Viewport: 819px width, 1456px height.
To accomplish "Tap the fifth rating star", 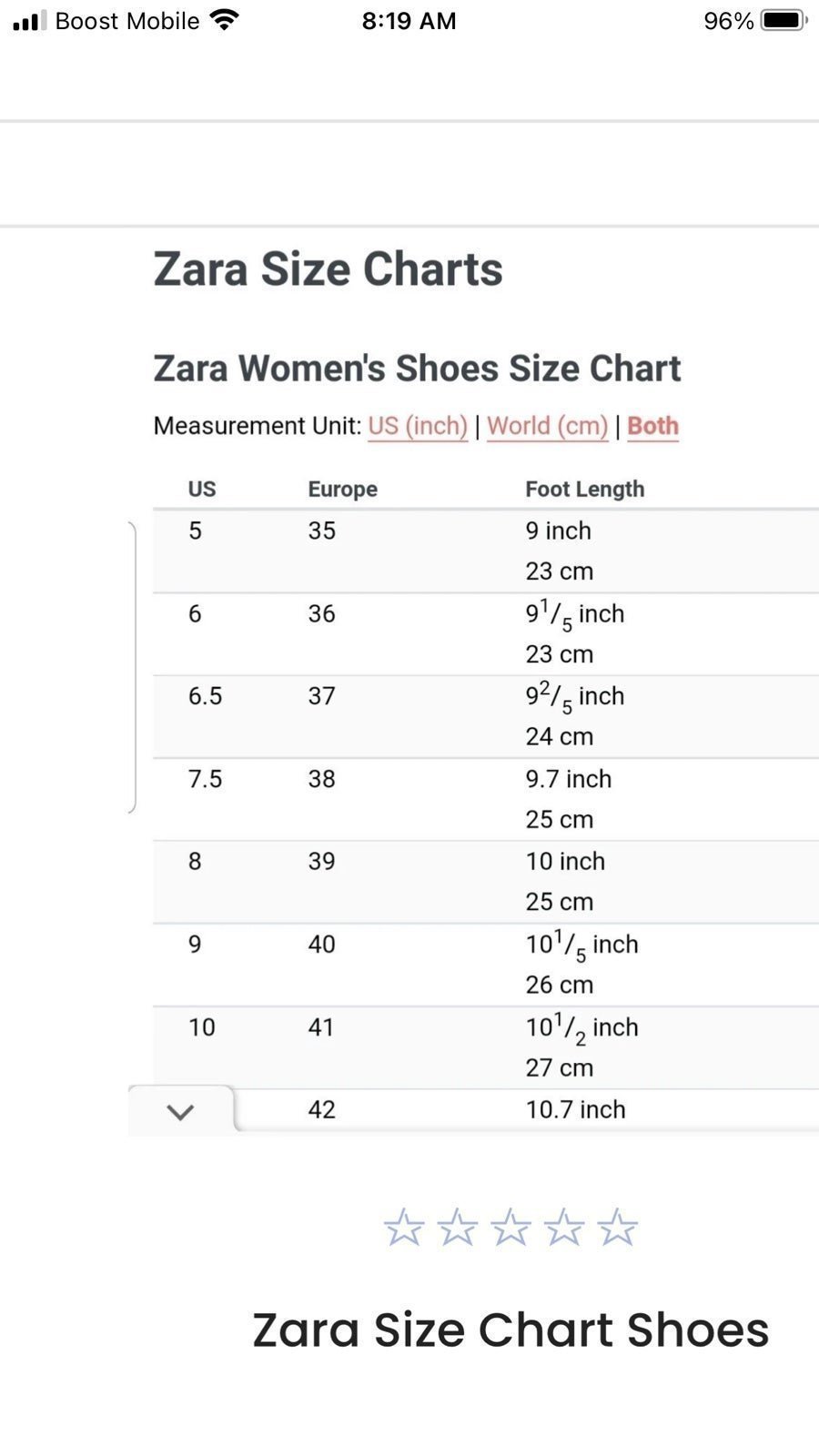I will 617,1228.
